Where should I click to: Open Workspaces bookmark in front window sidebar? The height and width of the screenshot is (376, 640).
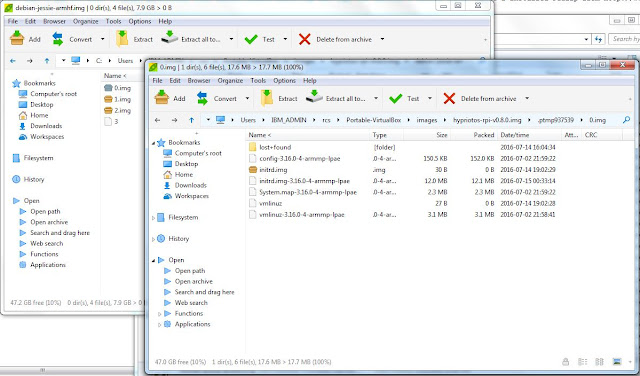point(191,196)
